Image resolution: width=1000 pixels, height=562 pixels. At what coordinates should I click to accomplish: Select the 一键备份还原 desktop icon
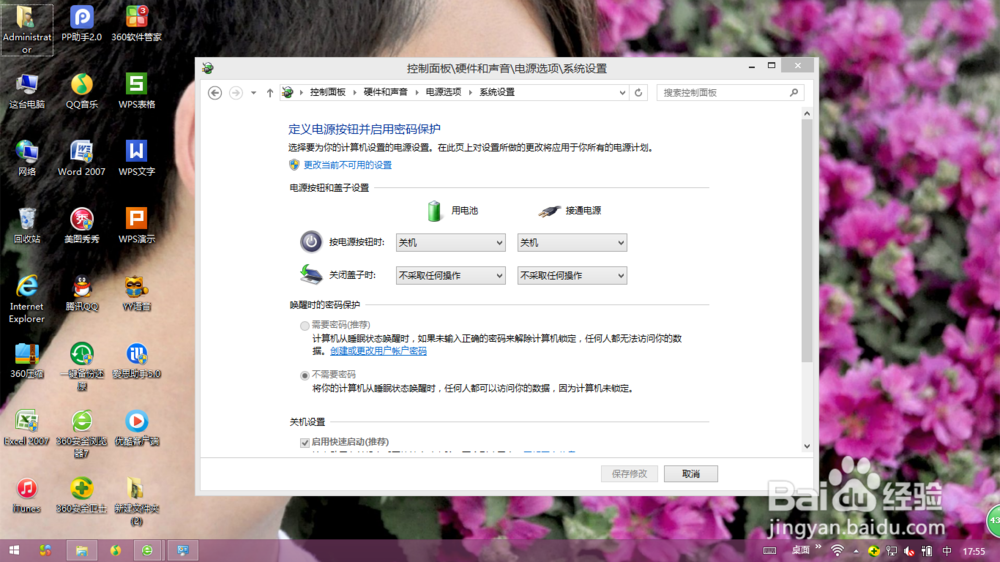[x=82, y=366]
